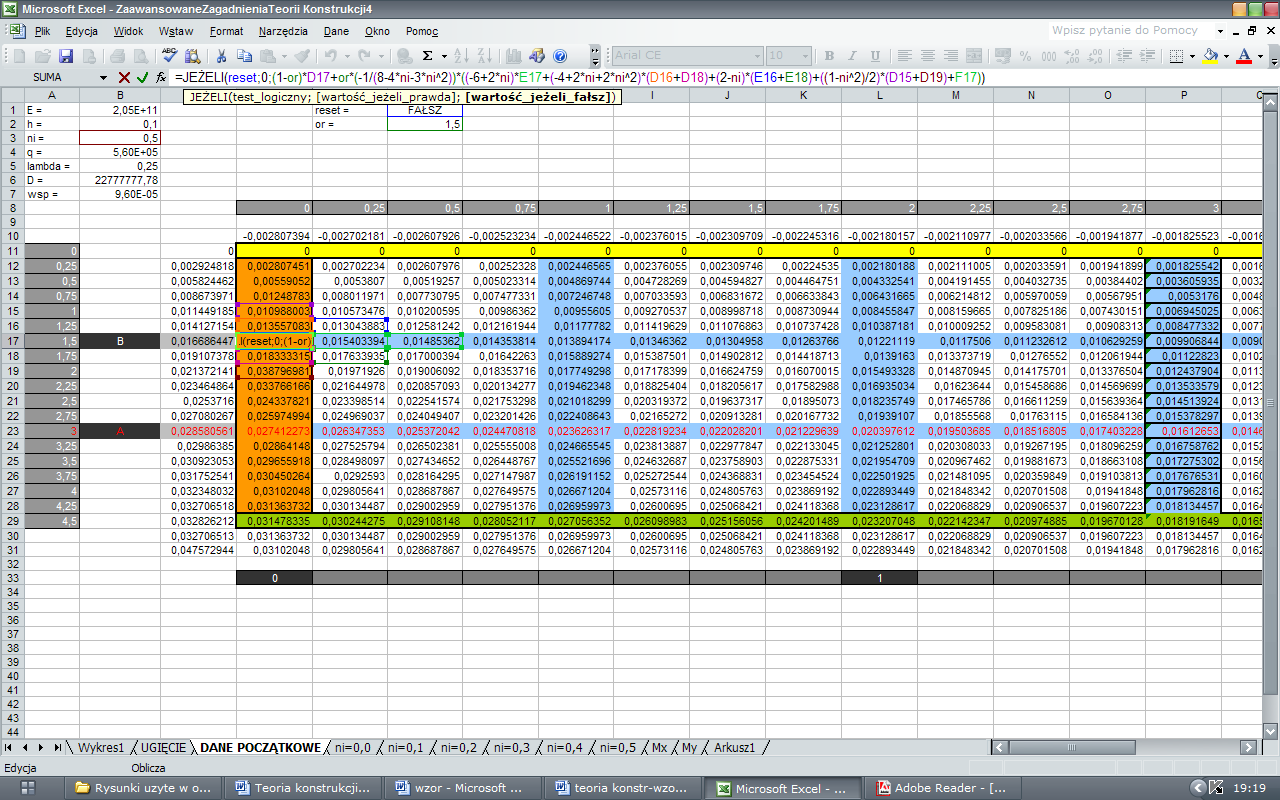The height and width of the screenshot is (800, 1280).
Task: Select the Format Painter brush
Action: [302, 56]
